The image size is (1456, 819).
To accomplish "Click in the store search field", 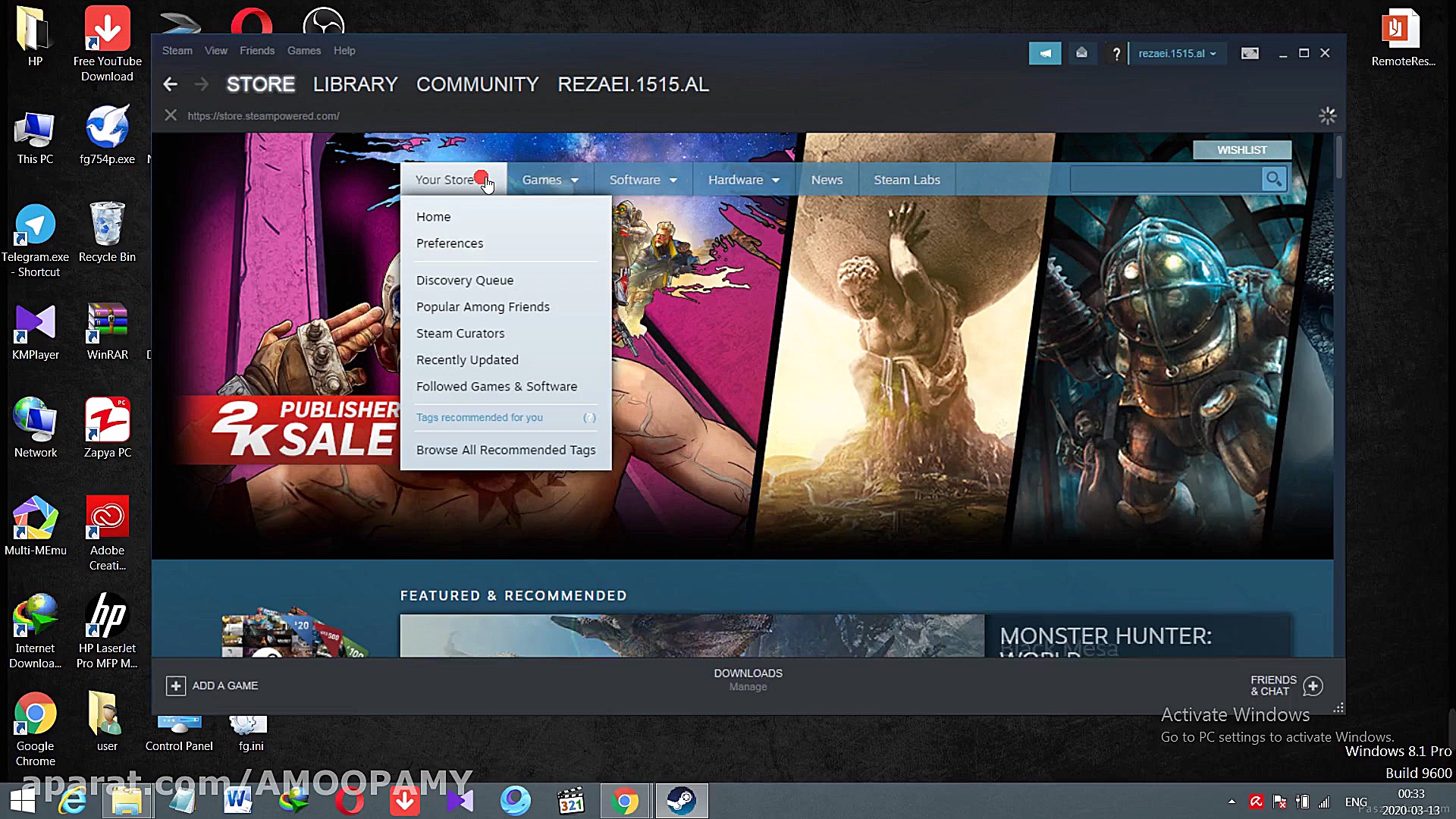I will point(1164,179).
